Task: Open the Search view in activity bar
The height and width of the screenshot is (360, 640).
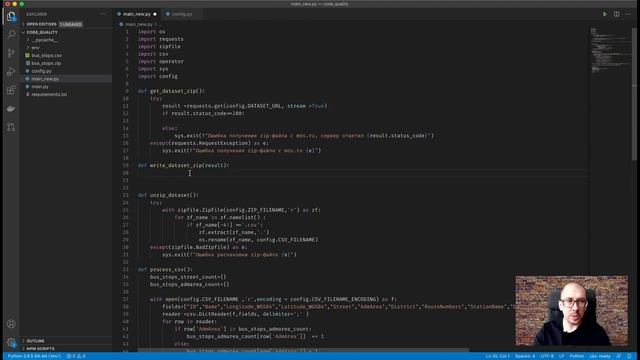Action: pyautogui.click(x=11, y=34)
